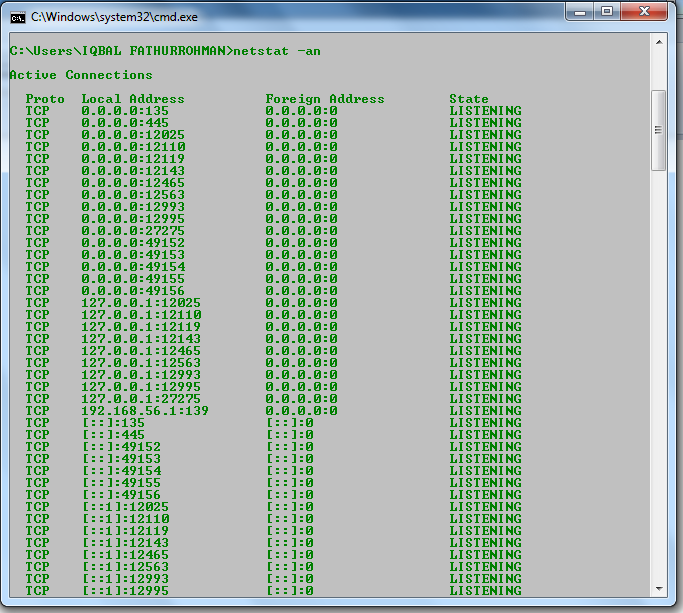Click the scrollbar up arrow

[659, 42]
